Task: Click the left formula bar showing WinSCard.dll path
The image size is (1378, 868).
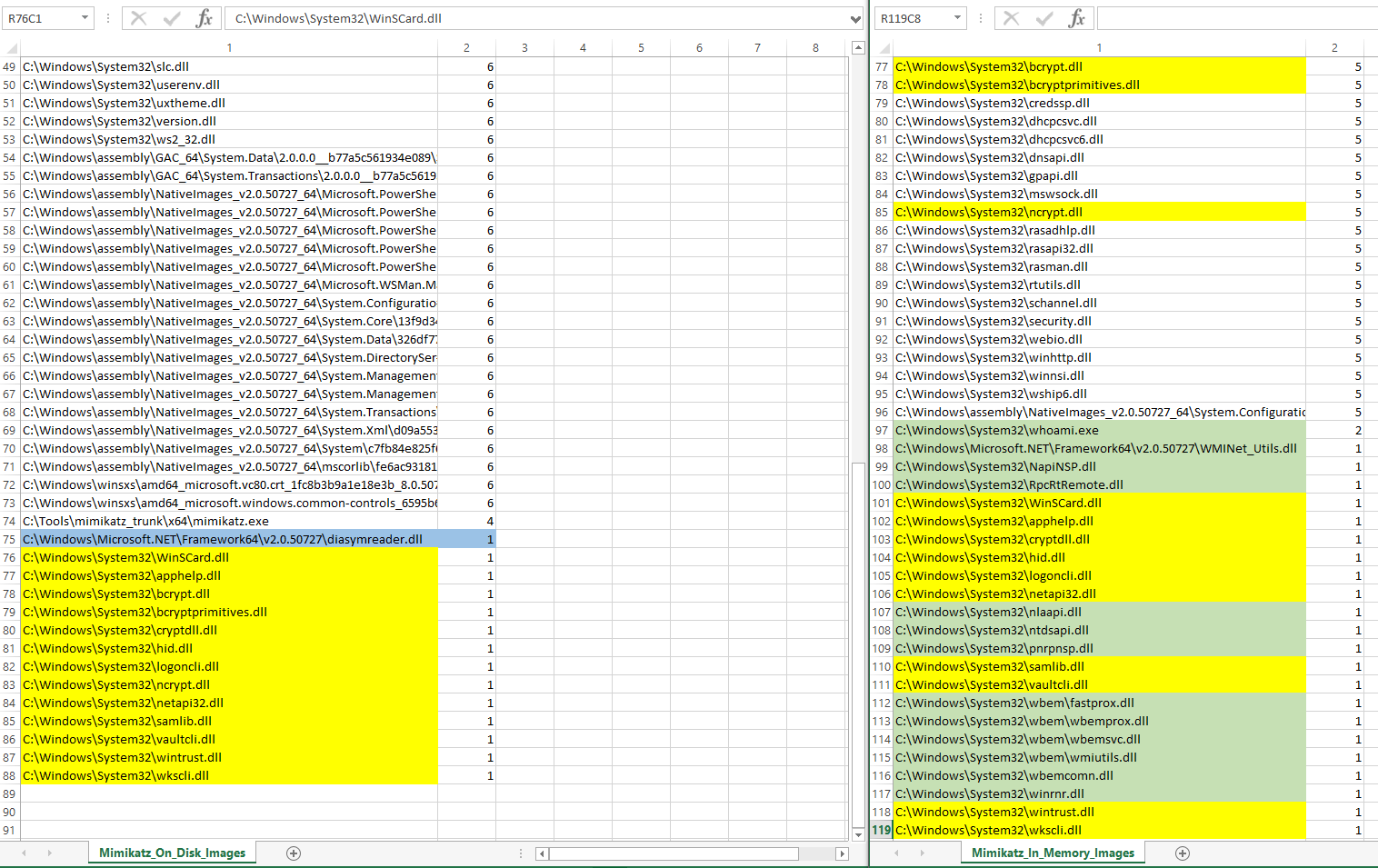Action: (536, 18)
